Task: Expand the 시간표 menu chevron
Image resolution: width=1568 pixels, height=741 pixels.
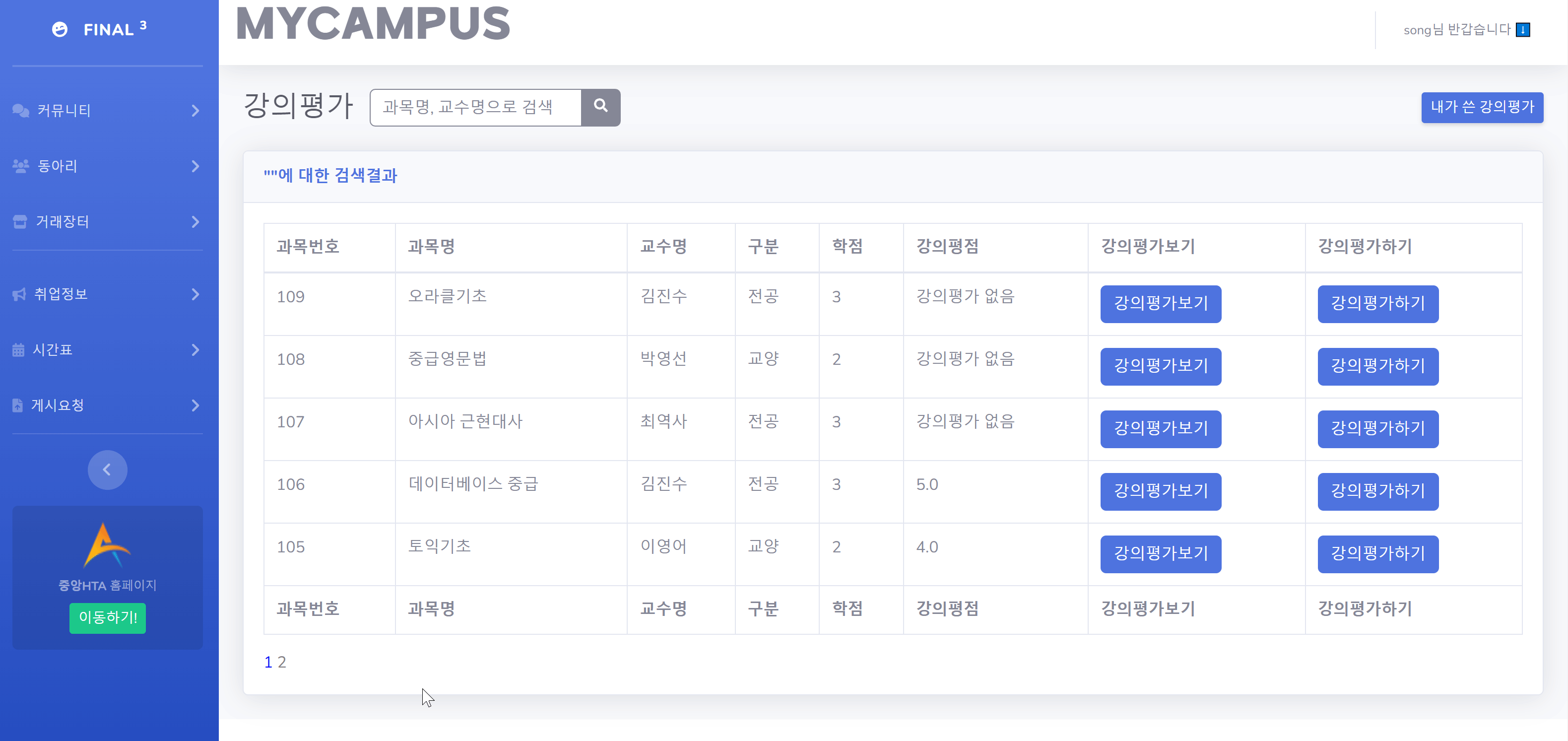Action: click(x=195, y=350)
